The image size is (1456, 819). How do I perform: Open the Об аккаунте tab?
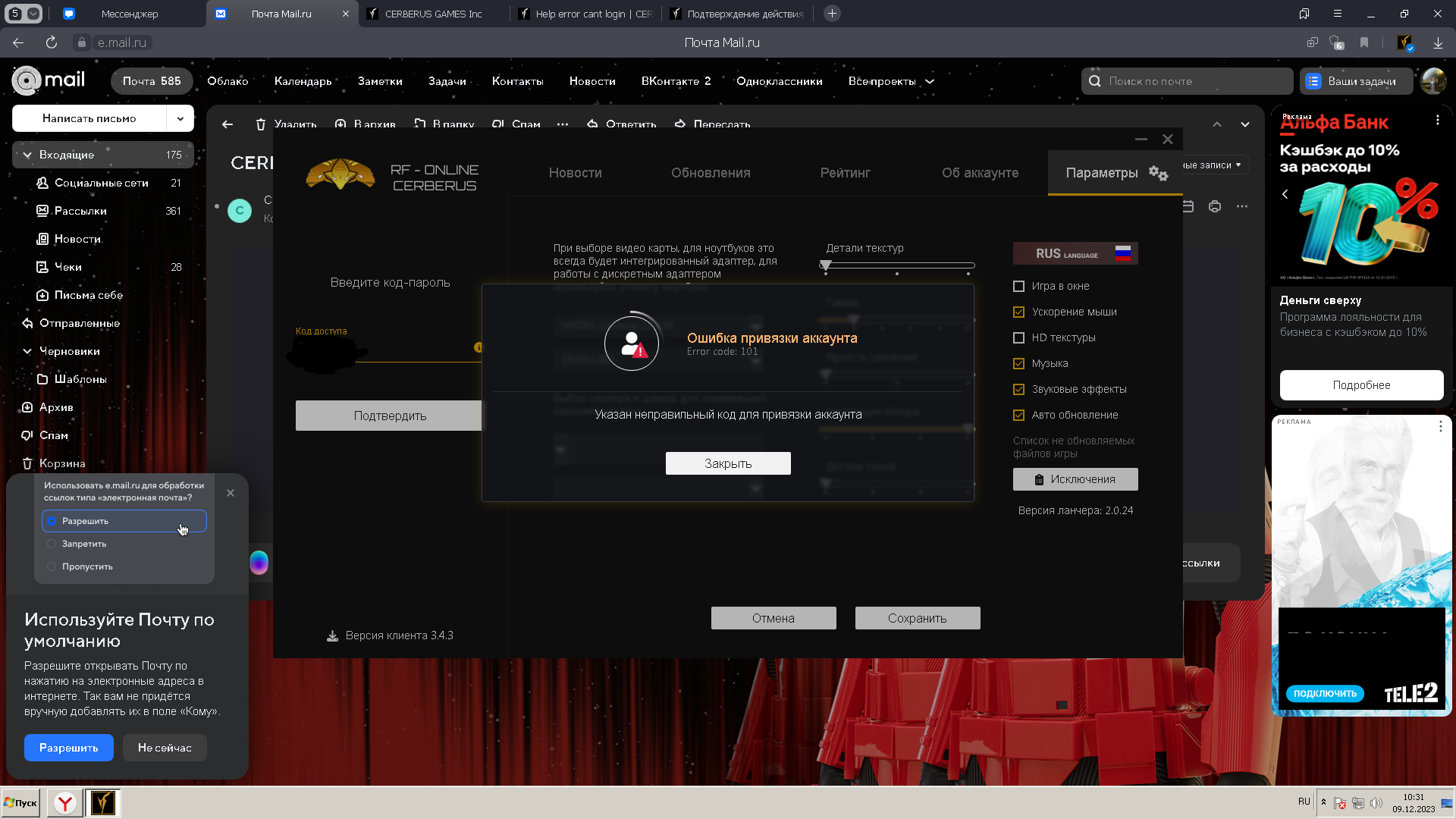(980, 173)
